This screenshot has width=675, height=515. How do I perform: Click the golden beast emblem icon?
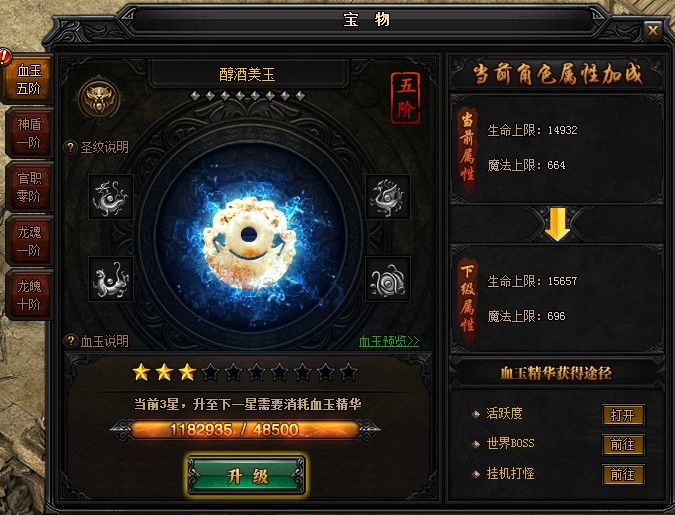(99, 99)
